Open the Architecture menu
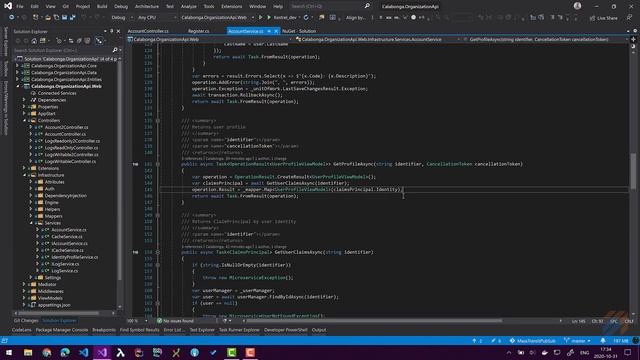 147,7
